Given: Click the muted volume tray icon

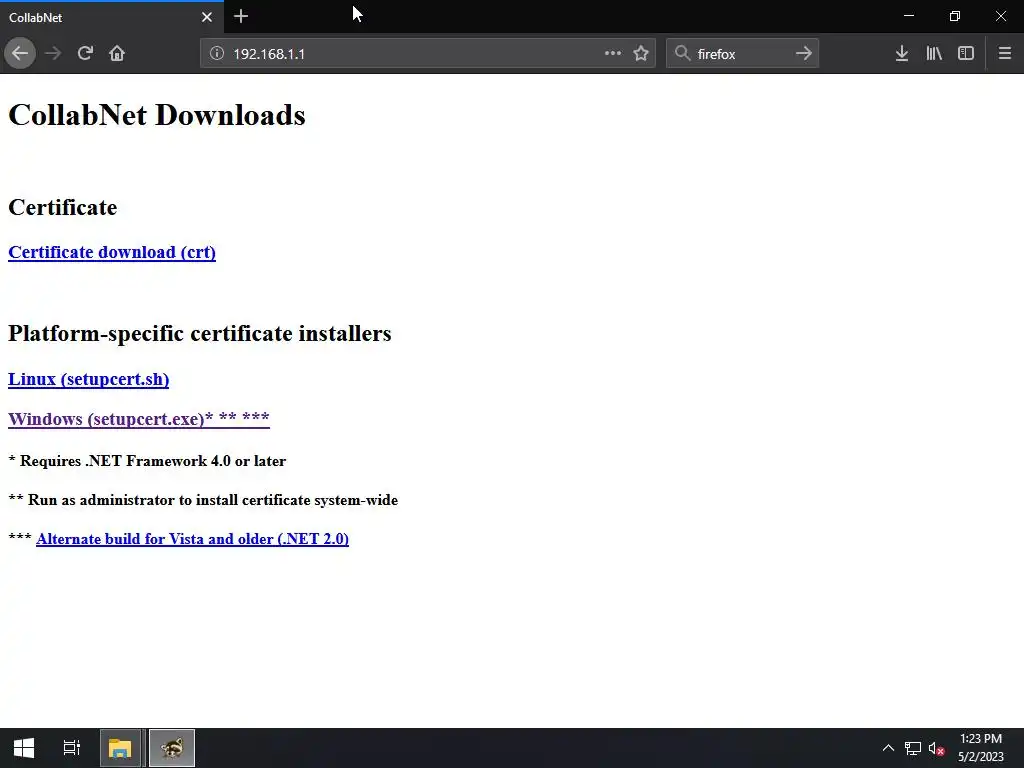Looking at the screenshot, I should pyautogui.click(x=936, y=748).
